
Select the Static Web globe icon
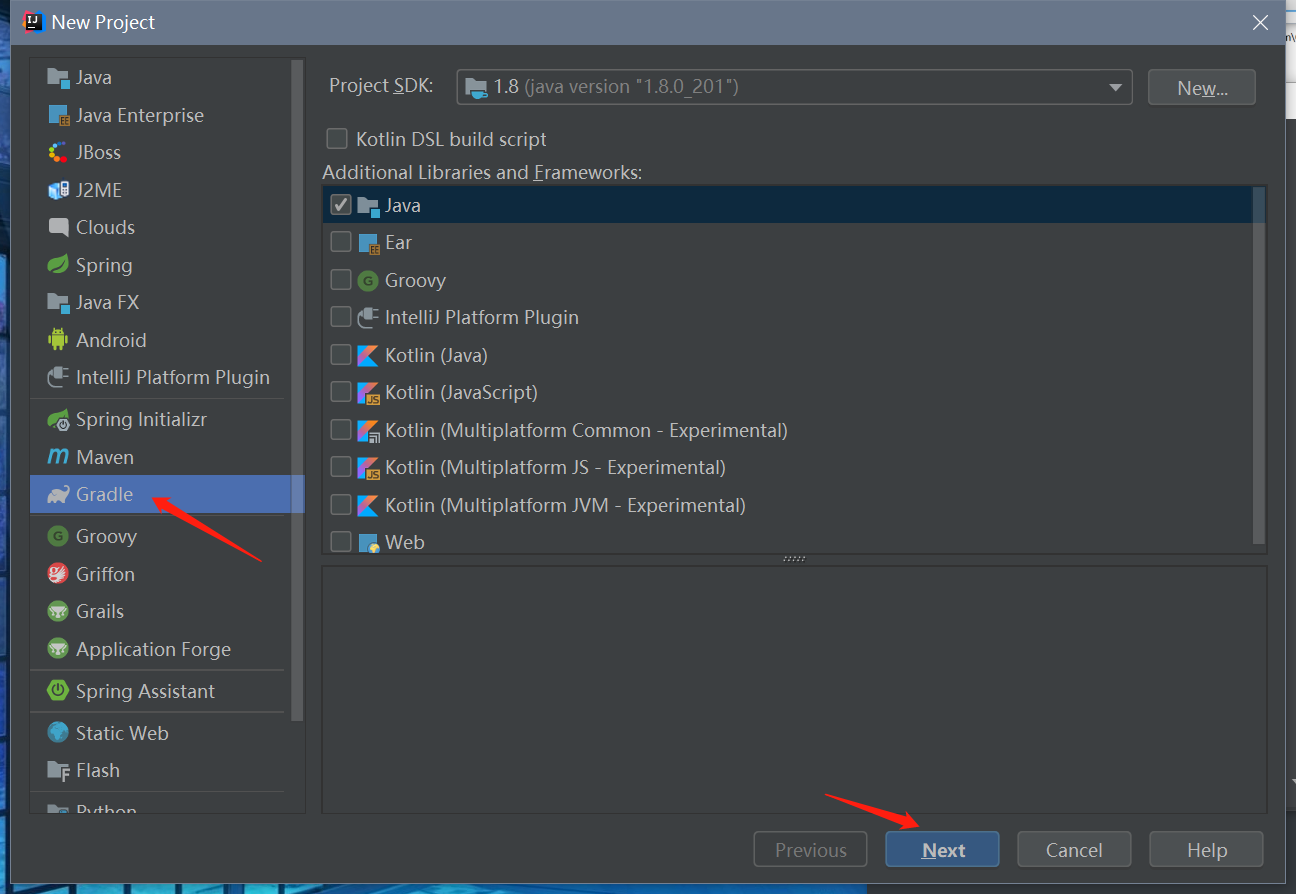[x=58, y=733]
